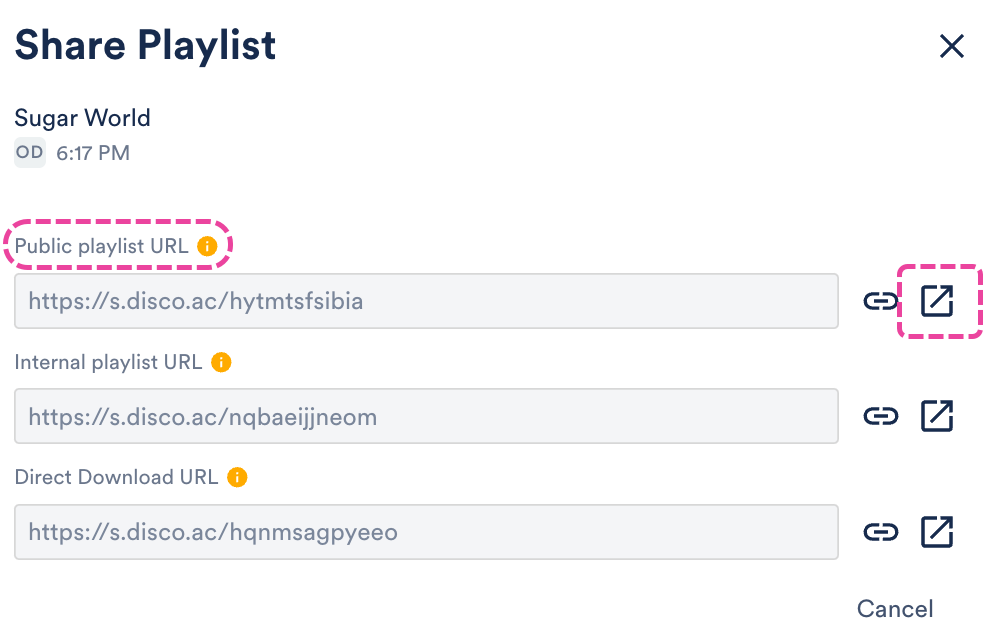
Task: Copy the Public playlist URL link
Action: [880, 301]
